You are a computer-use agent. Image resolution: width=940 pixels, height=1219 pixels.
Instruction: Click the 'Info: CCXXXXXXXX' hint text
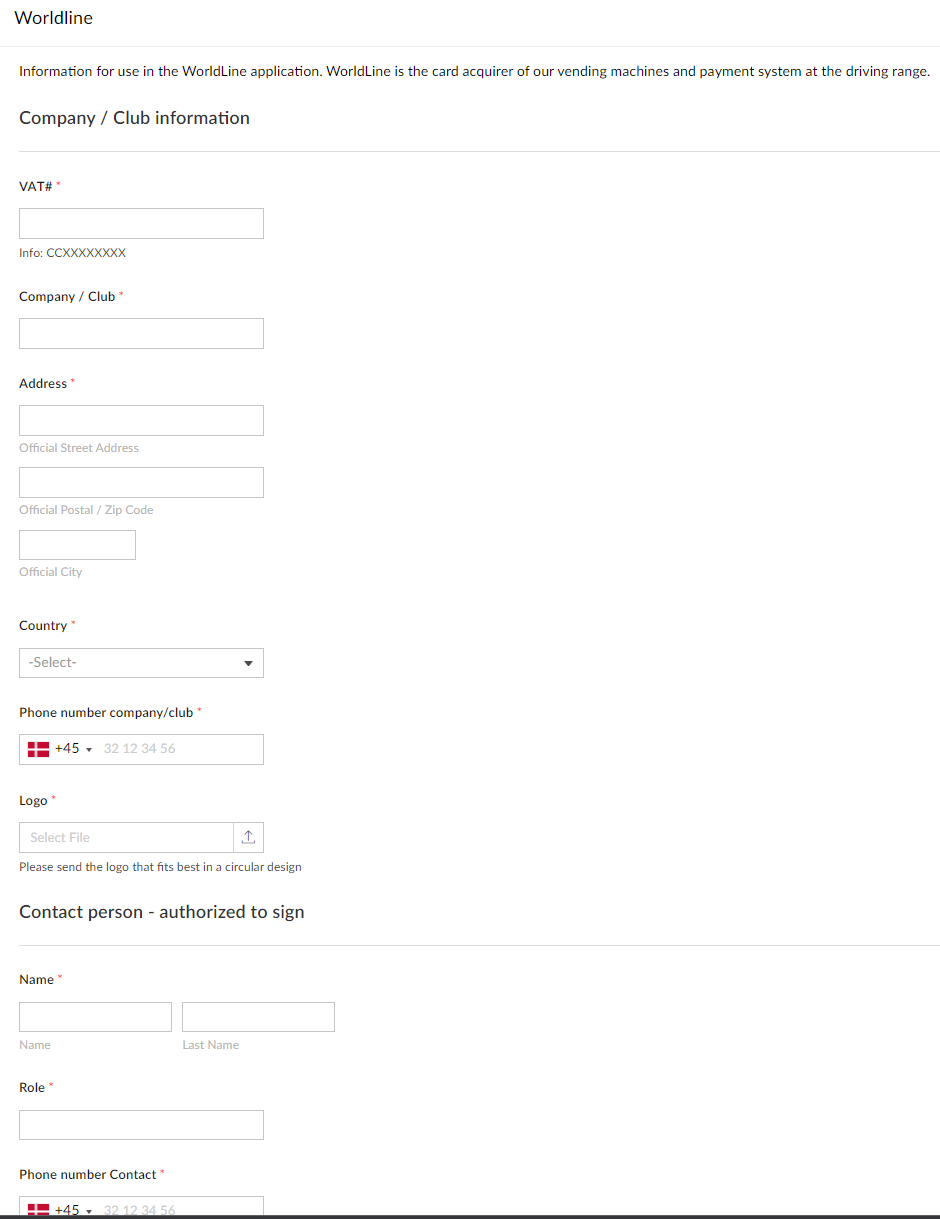point(72,253)
